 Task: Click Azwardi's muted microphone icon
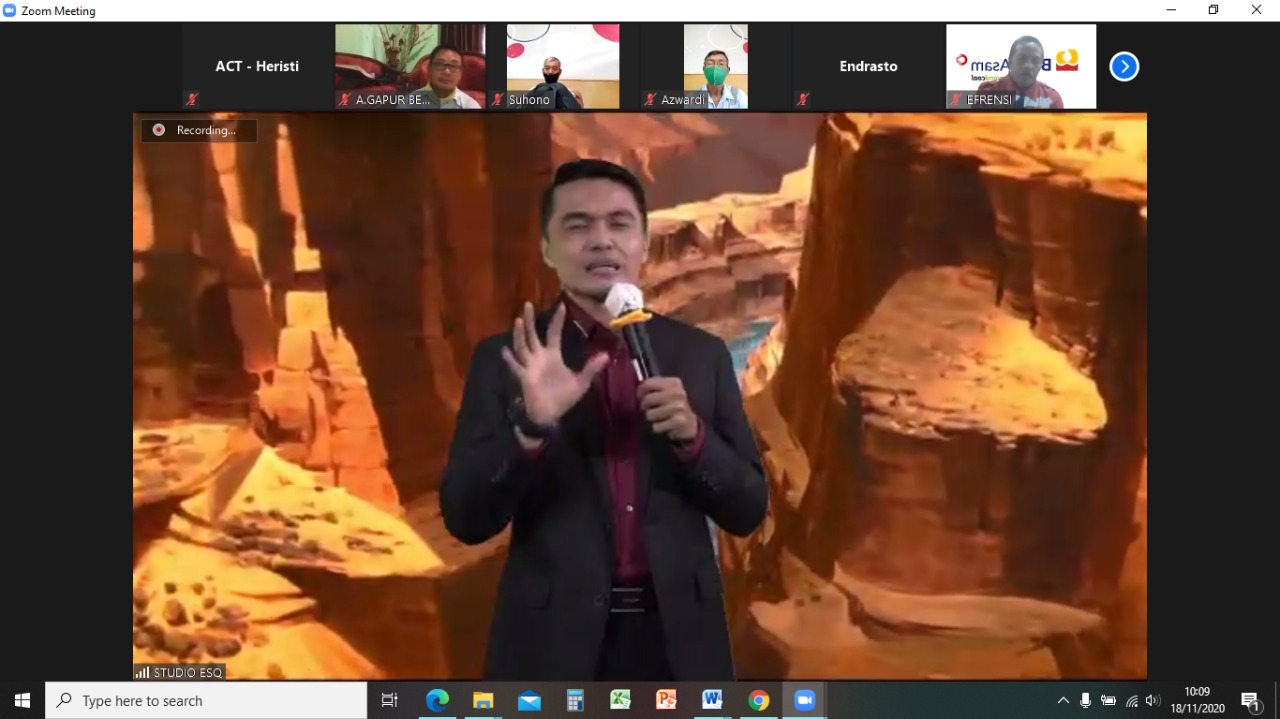click(650, 100)
